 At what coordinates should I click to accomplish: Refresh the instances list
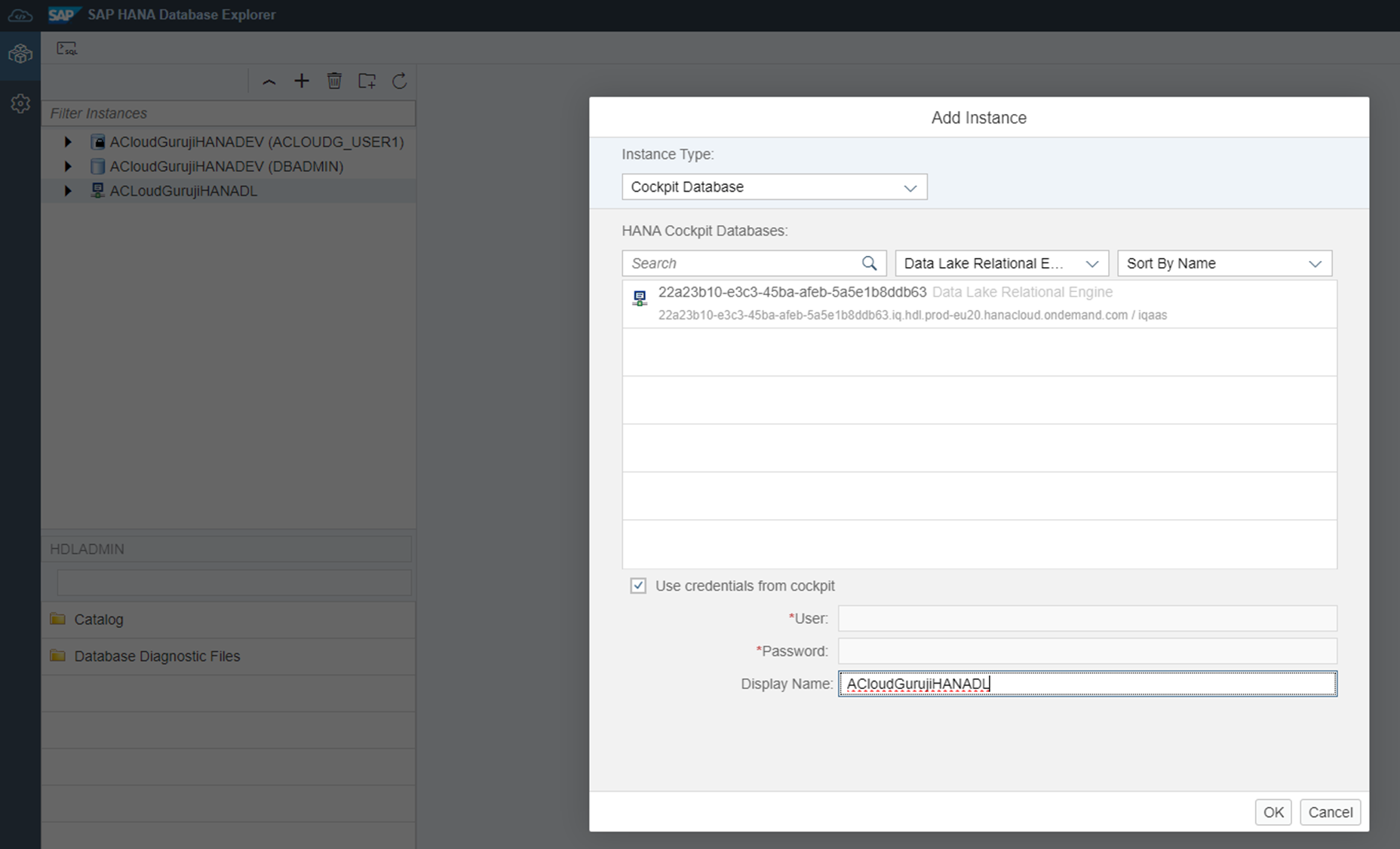coord(400,81)
